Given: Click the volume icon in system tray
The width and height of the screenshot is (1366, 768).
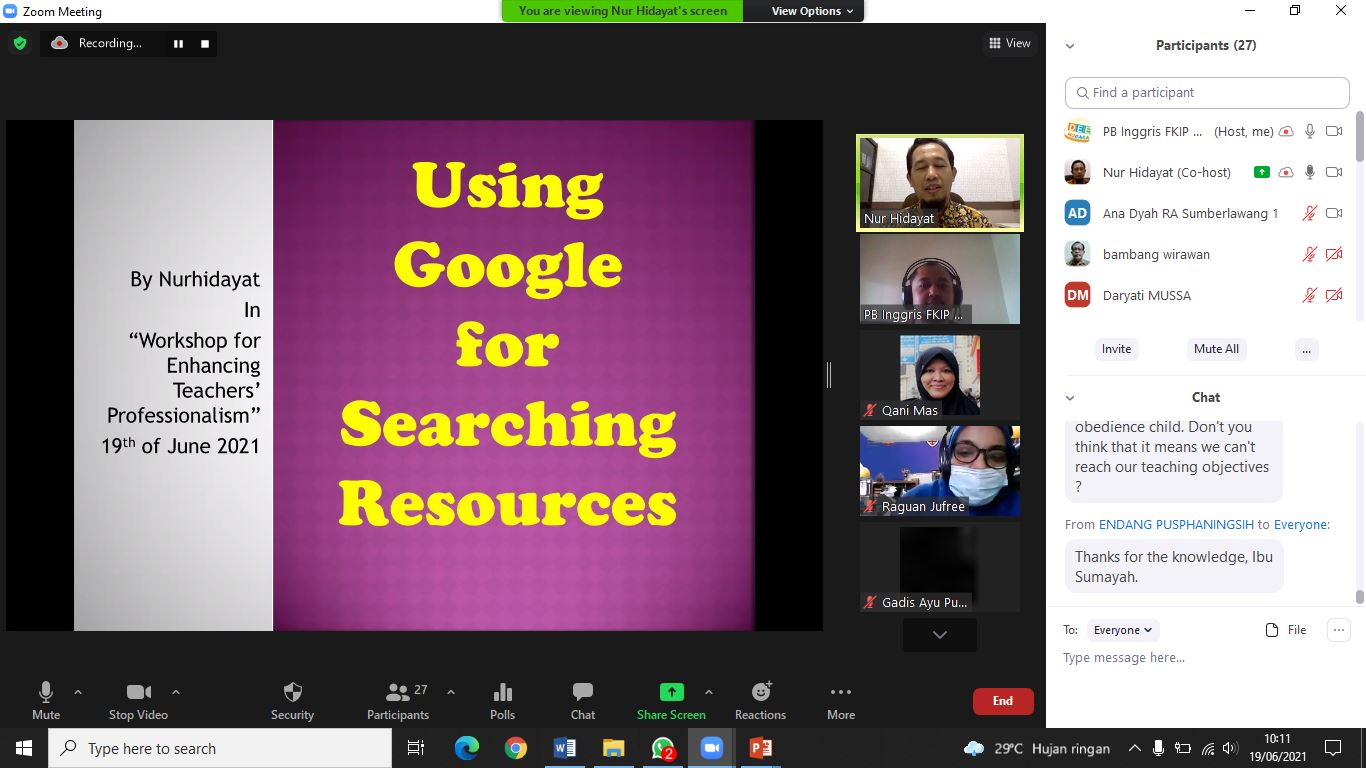Looking at the screenshot, I should click(x=1229, y=748).
